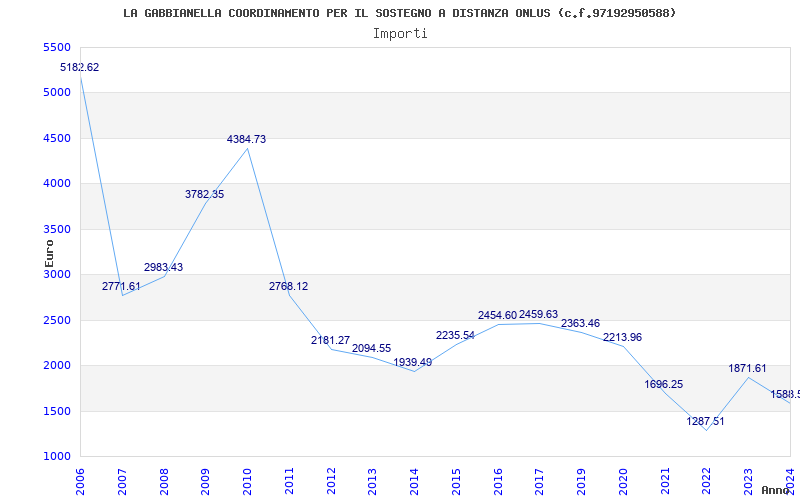Viewport: 800px width, 500px height.
Task: Click the year 2010 on x-axis
Action: click(x=247, y=482)
